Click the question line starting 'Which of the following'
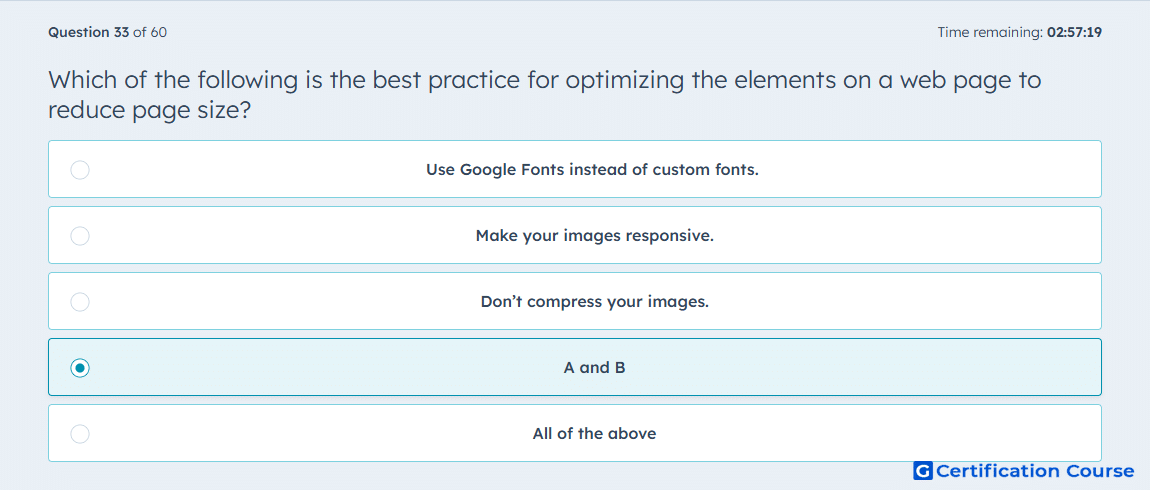The image size is (1150, 490). click(545, 79)
